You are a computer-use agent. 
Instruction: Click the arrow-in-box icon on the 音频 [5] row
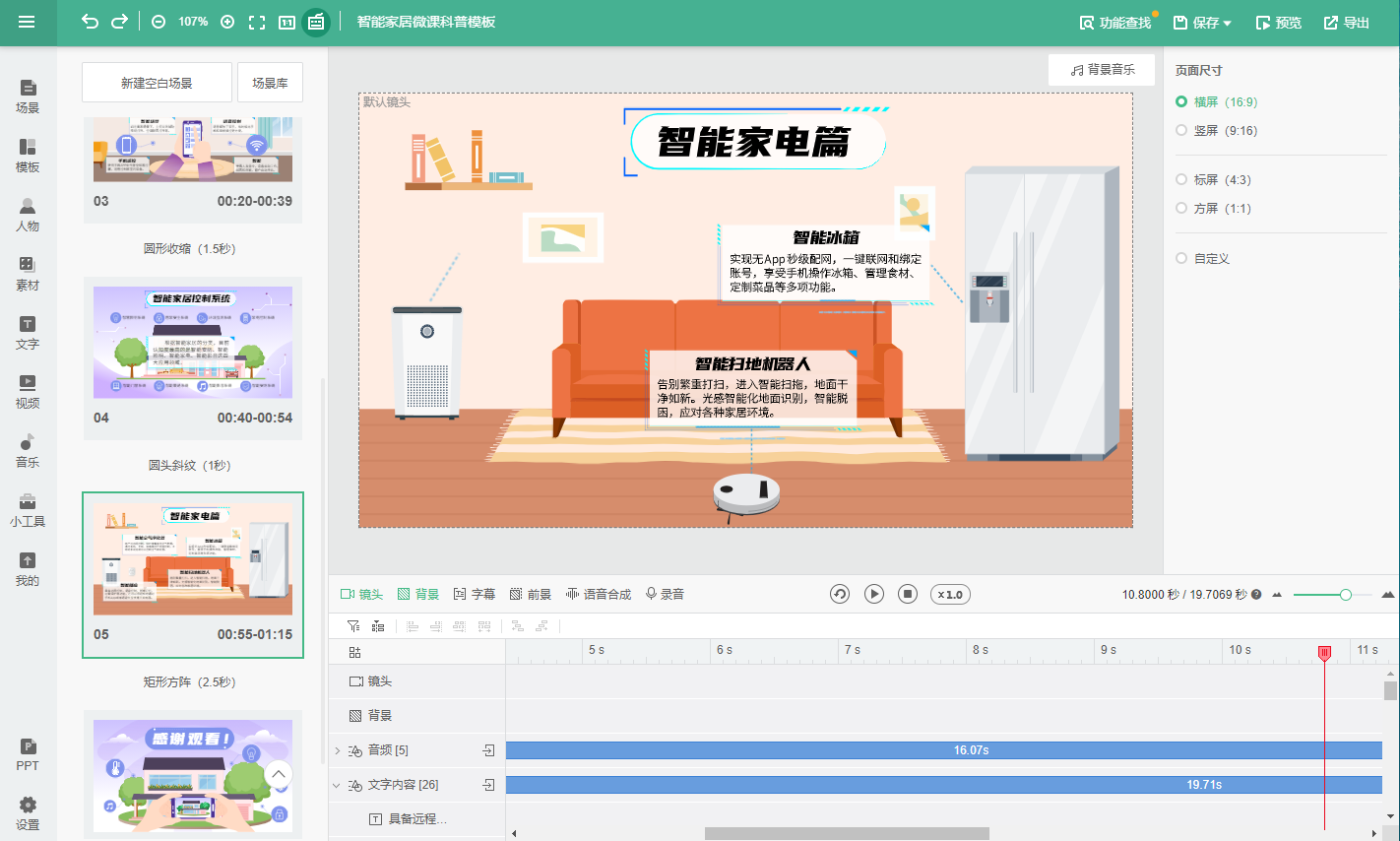pos(488,750)
